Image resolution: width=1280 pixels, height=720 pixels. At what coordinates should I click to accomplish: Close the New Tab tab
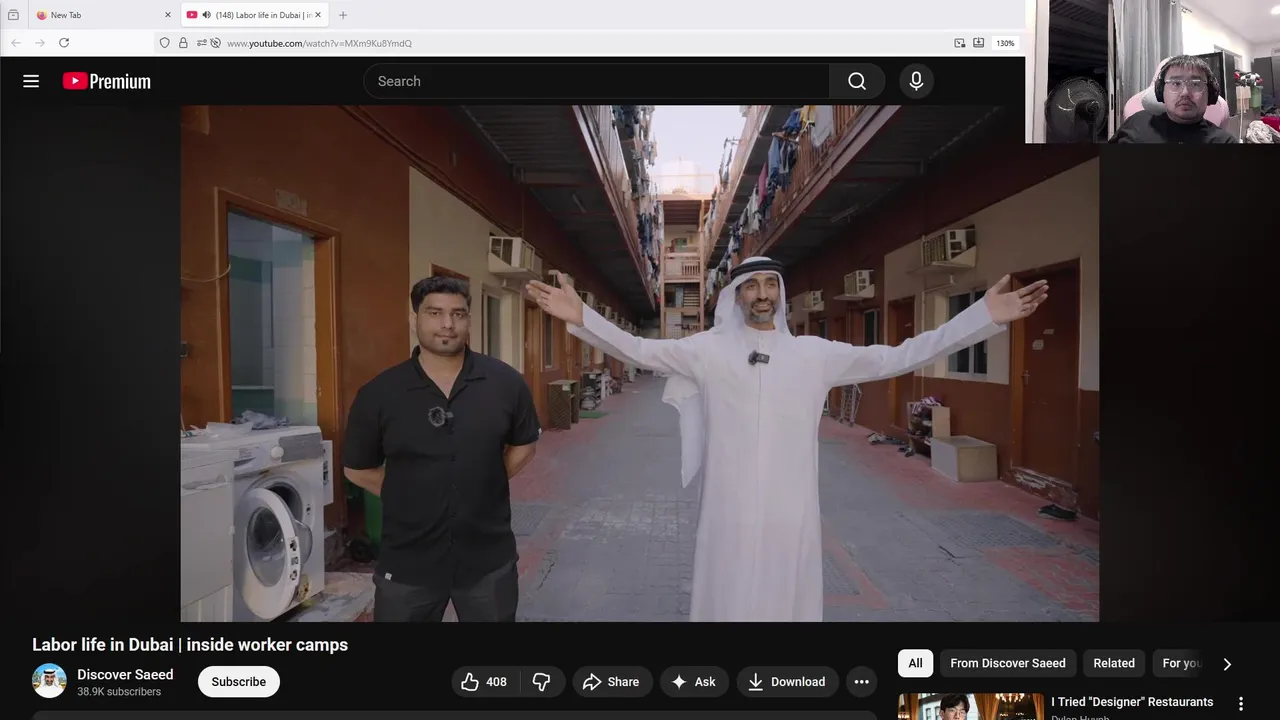[168, 15]
